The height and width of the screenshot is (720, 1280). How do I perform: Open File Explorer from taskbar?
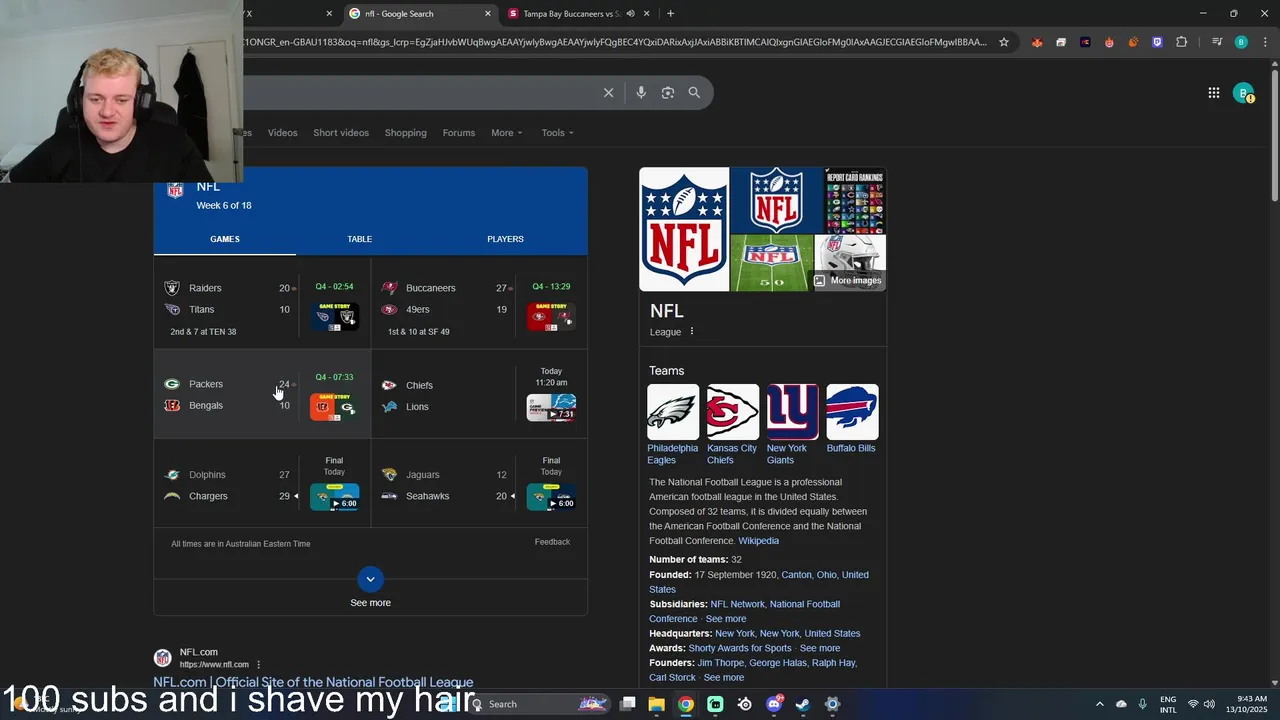click(x=656, y=704)
